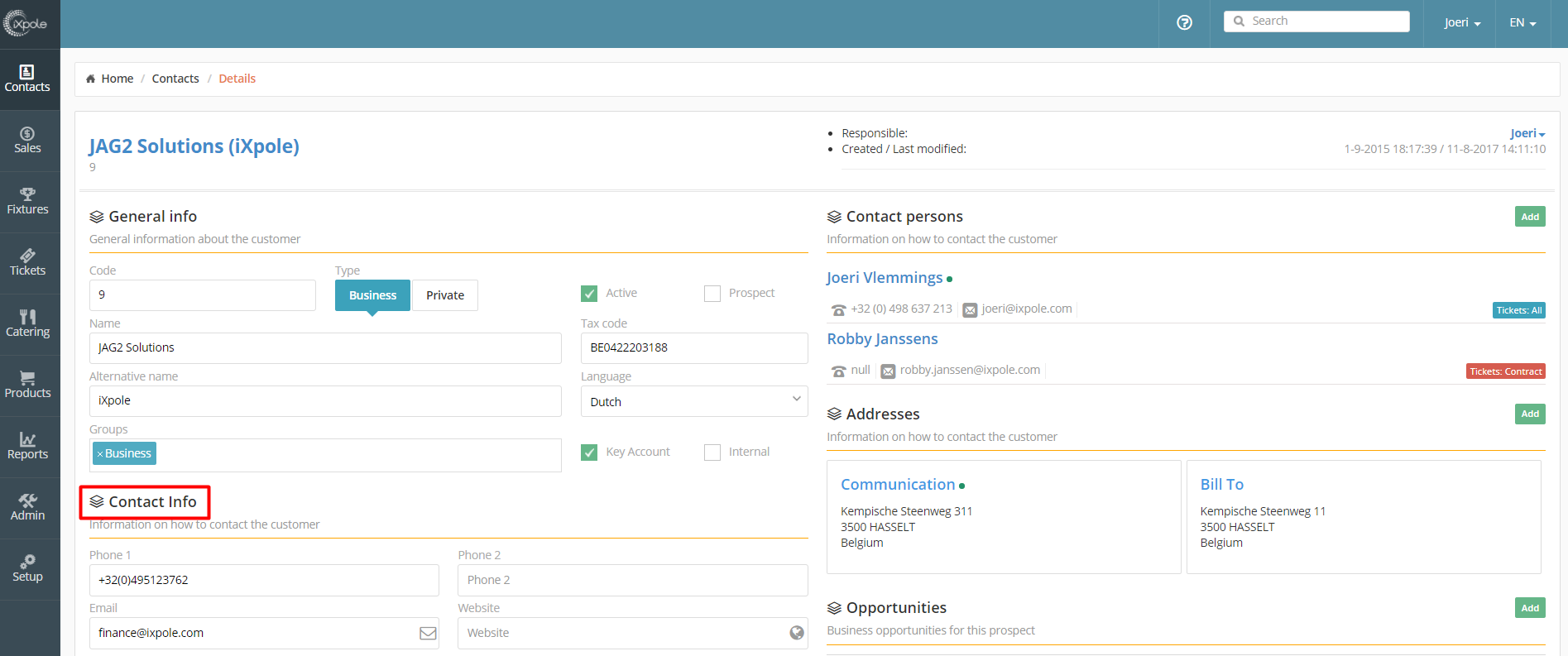Toggle the Key Account checkbox
This screenshot has width=1568, height=656.
point(589,452)
